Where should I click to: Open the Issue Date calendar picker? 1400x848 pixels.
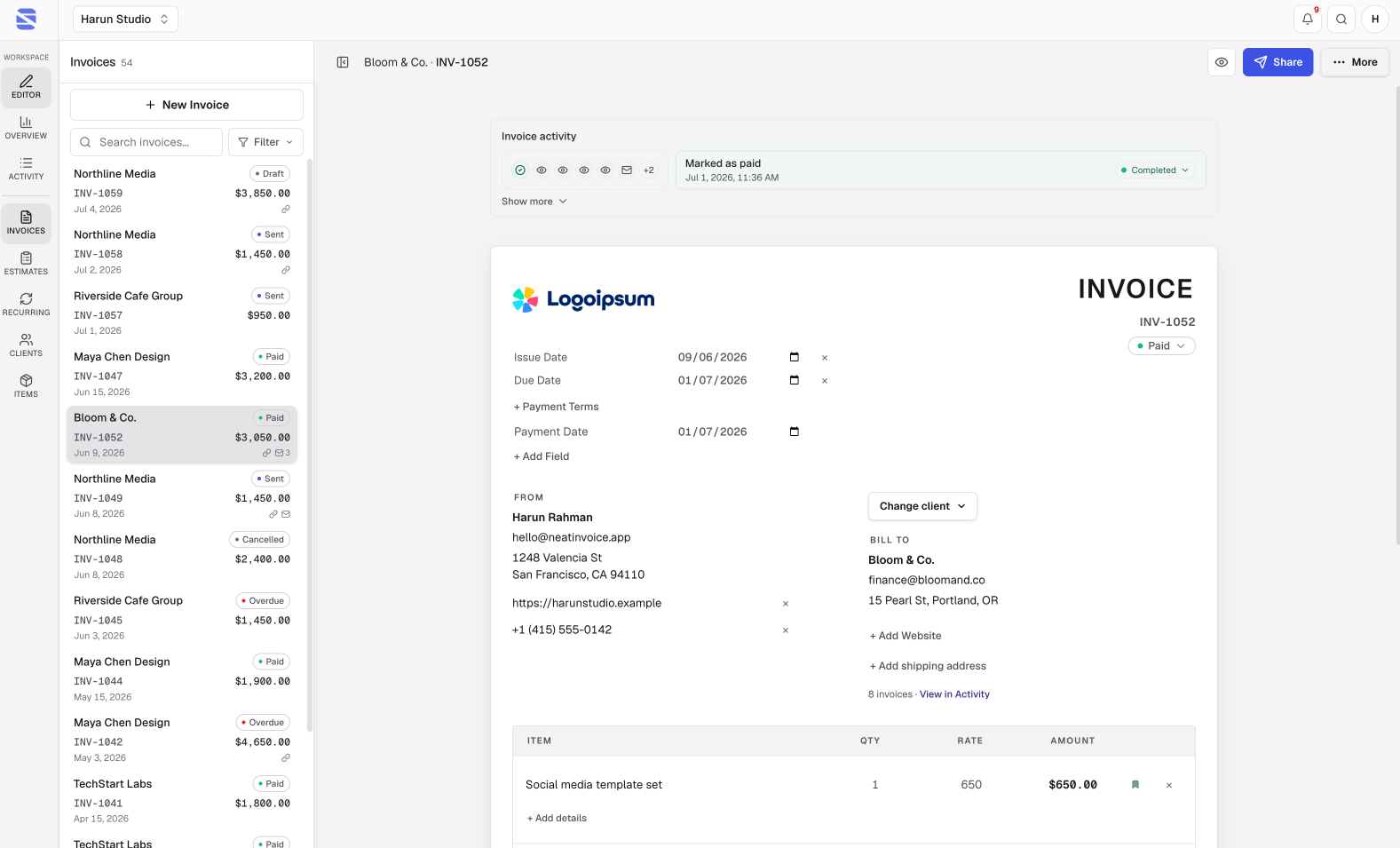point(795,357)
